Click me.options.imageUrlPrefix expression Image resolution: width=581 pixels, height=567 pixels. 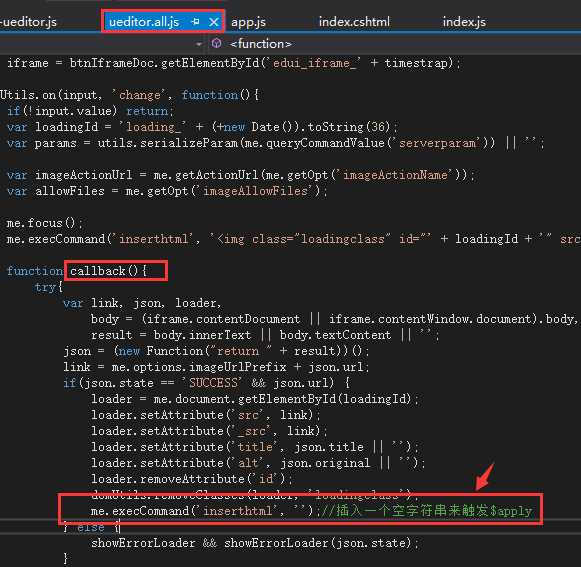tap(199, 367)
